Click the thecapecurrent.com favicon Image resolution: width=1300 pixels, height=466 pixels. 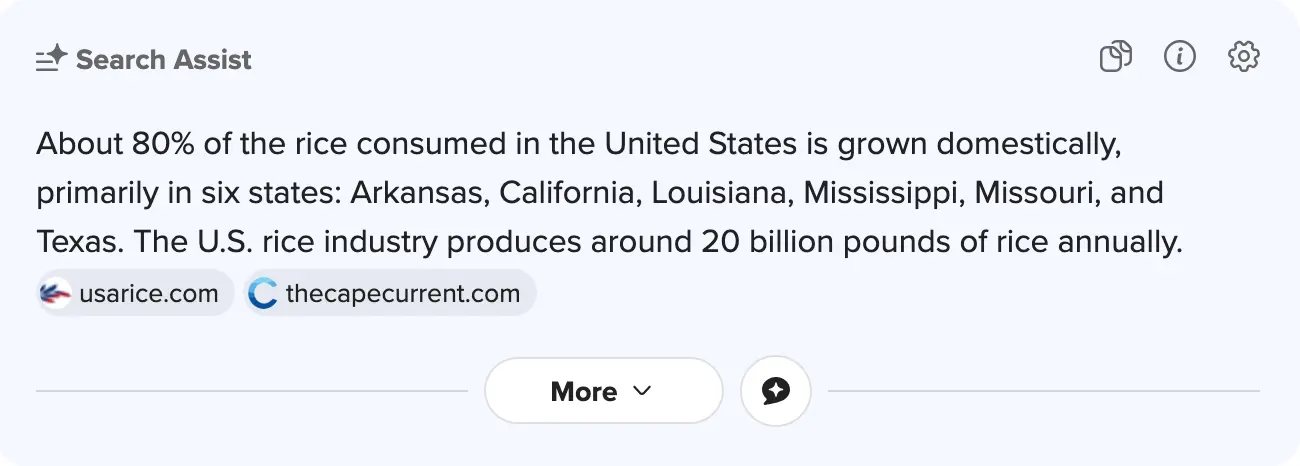tap(263, 294)
